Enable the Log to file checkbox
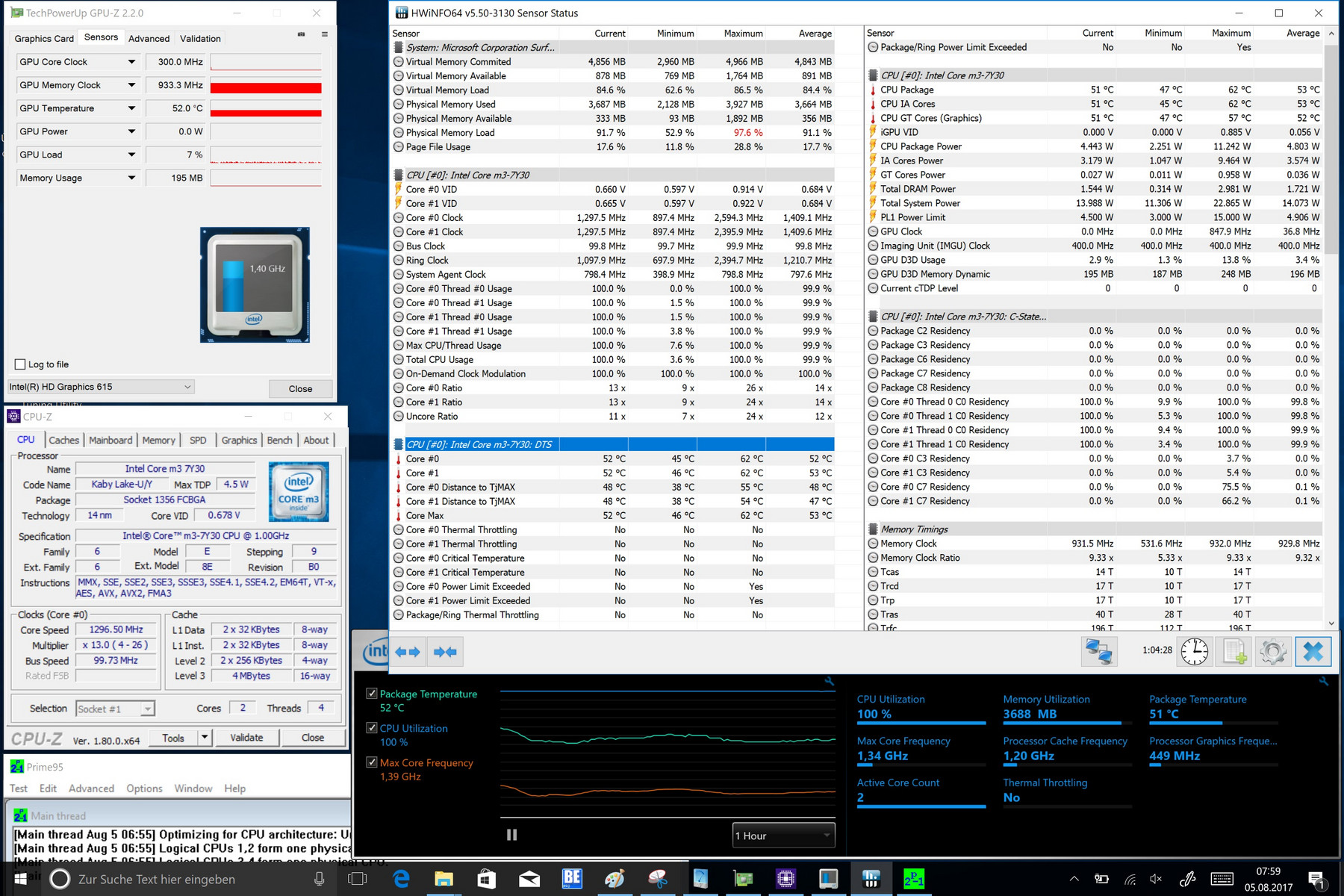The height and width of the screenshot is (896, 1344). tap(20, 364)
